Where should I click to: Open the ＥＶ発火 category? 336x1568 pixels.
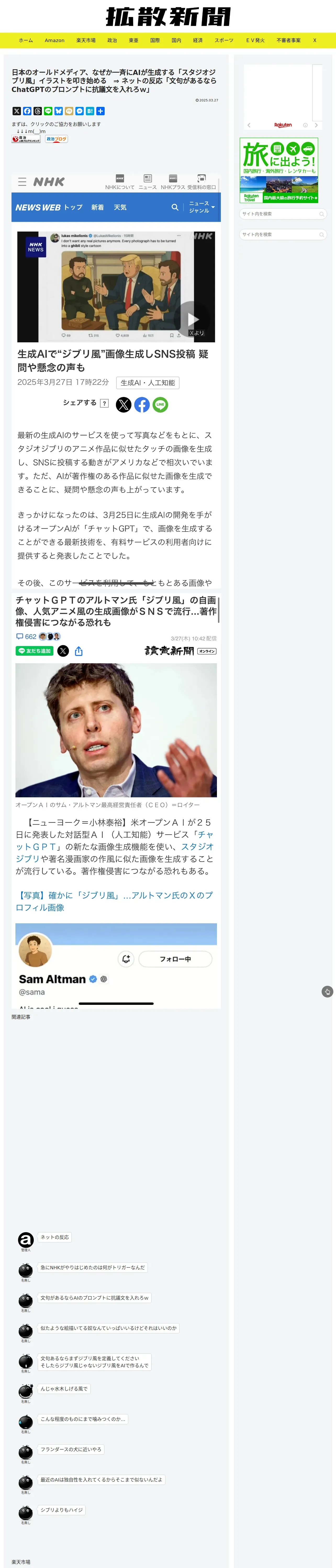pyautogui.click(x=255, y=40)
